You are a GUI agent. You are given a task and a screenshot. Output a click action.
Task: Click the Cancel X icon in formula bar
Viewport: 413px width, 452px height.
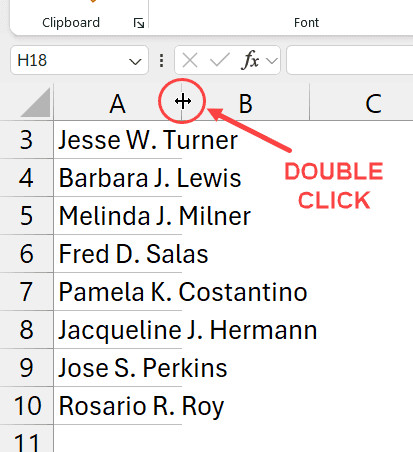190,61
